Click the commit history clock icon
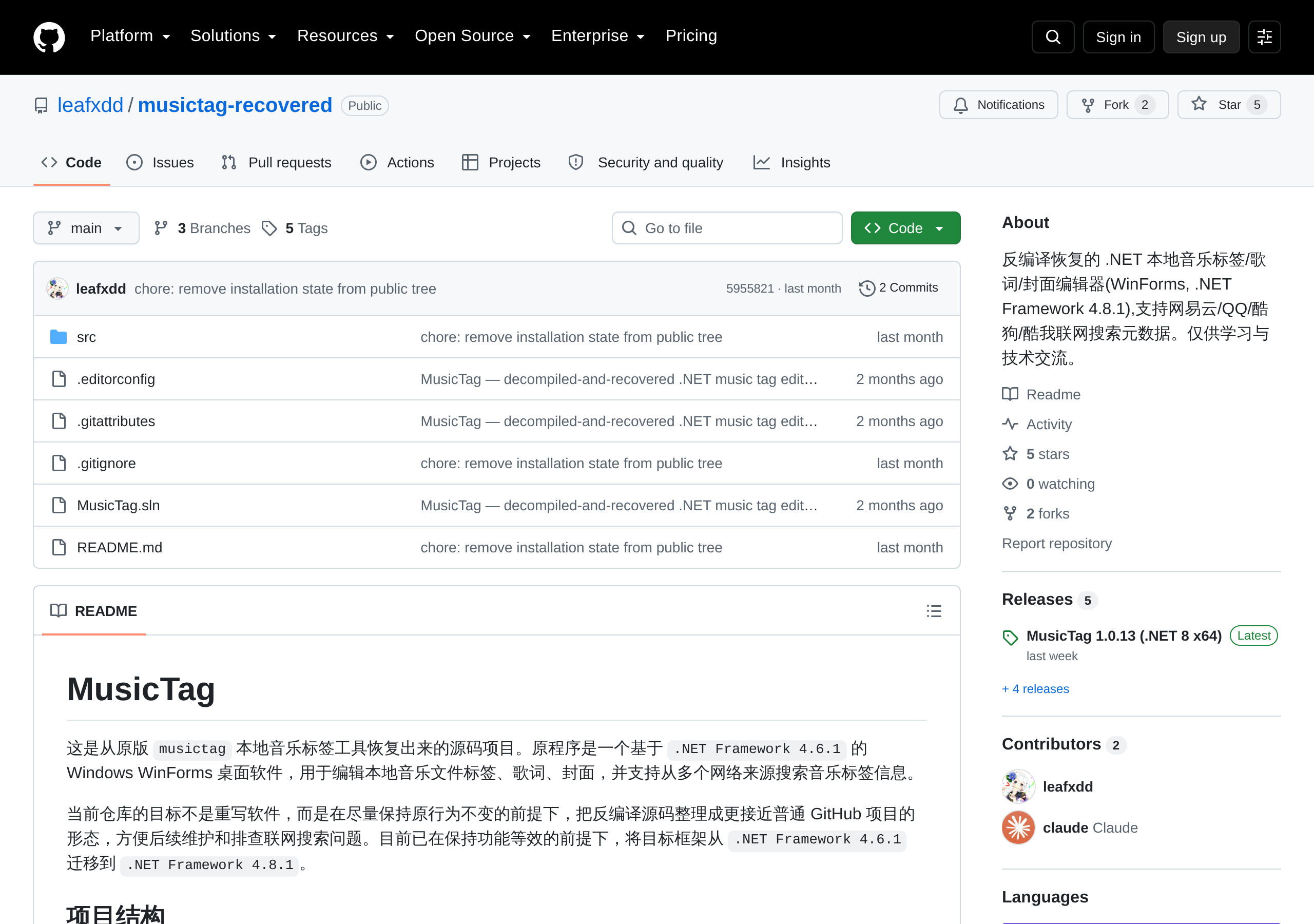 pos(867,288)
